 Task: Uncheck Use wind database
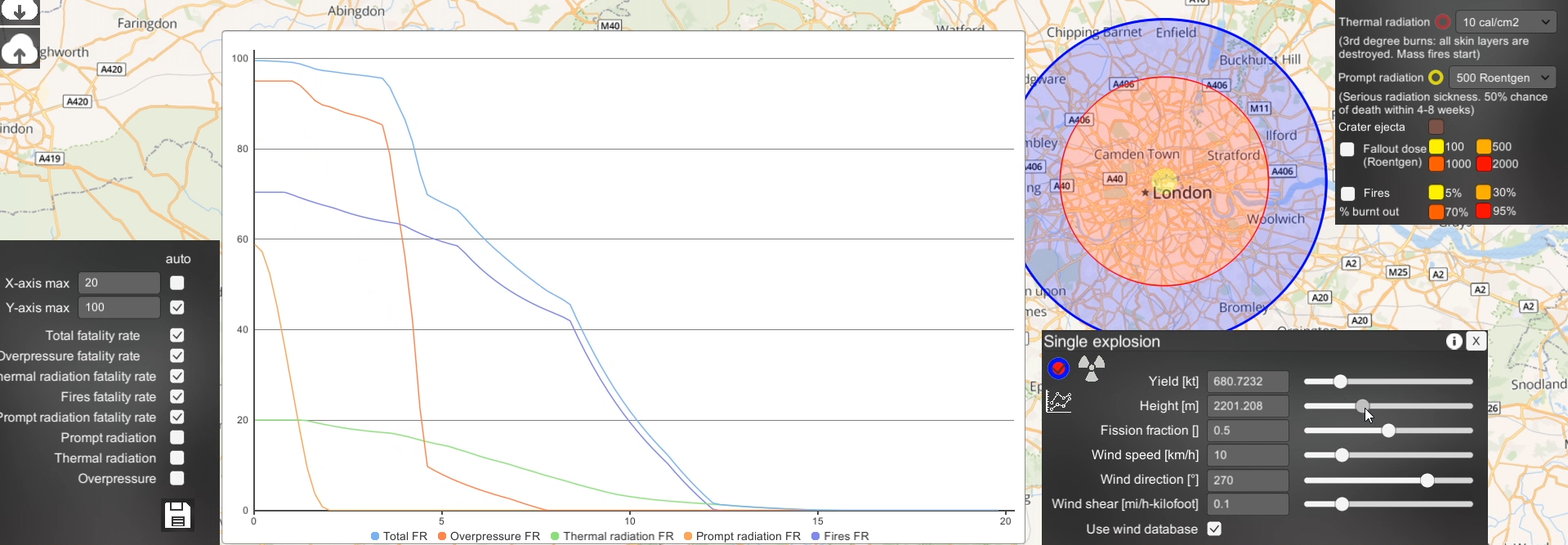click(1214, 529)
